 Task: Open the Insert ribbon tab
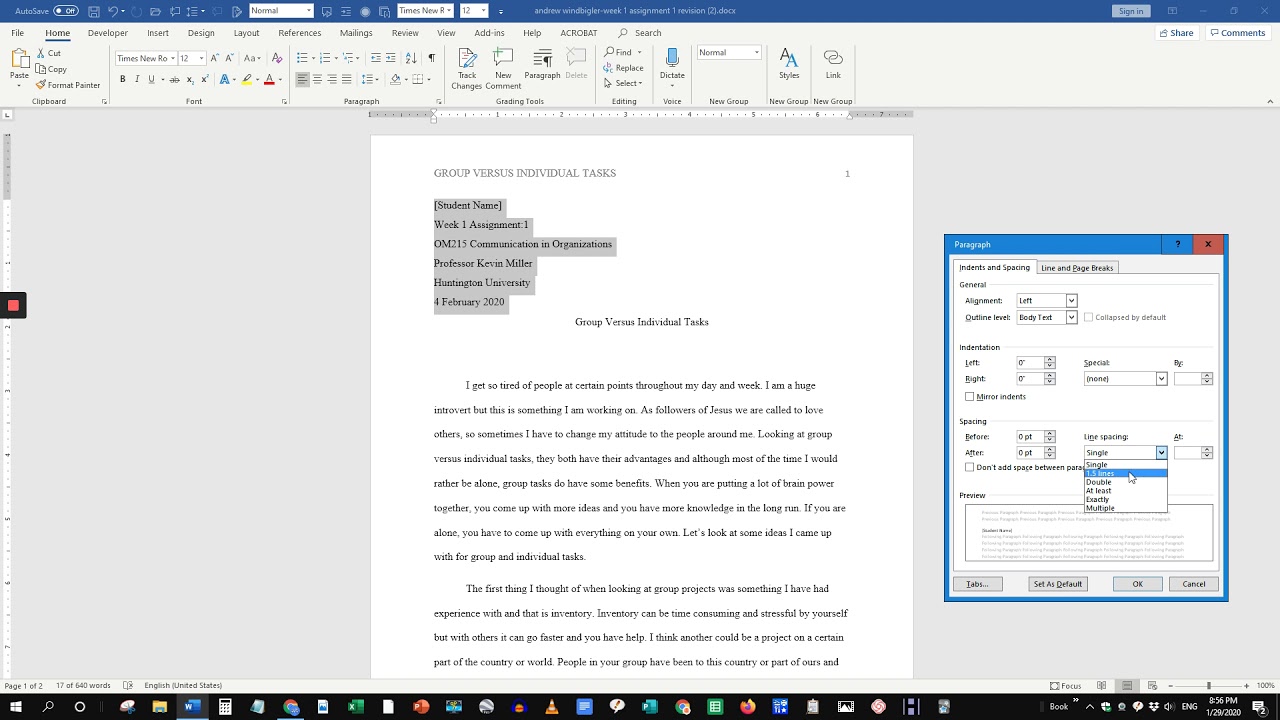[158, 33]
